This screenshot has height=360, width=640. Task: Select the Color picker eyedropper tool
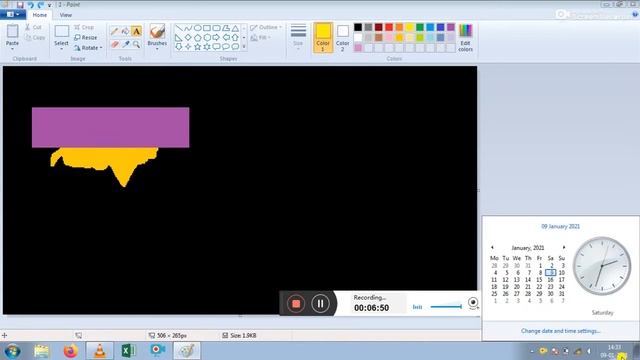pos(126,44)
